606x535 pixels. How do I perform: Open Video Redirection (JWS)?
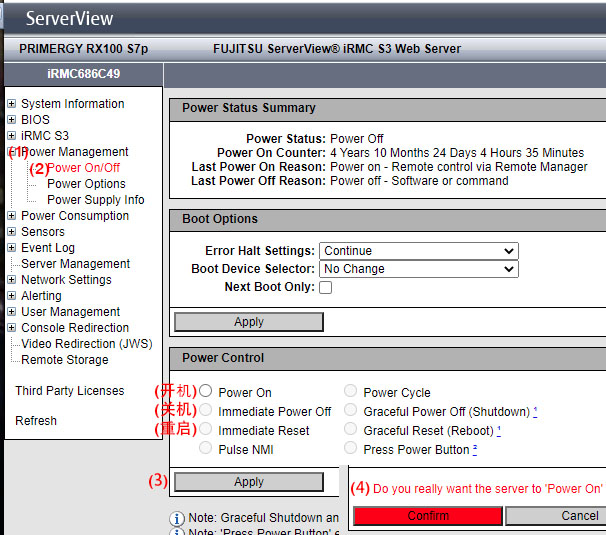87,344
